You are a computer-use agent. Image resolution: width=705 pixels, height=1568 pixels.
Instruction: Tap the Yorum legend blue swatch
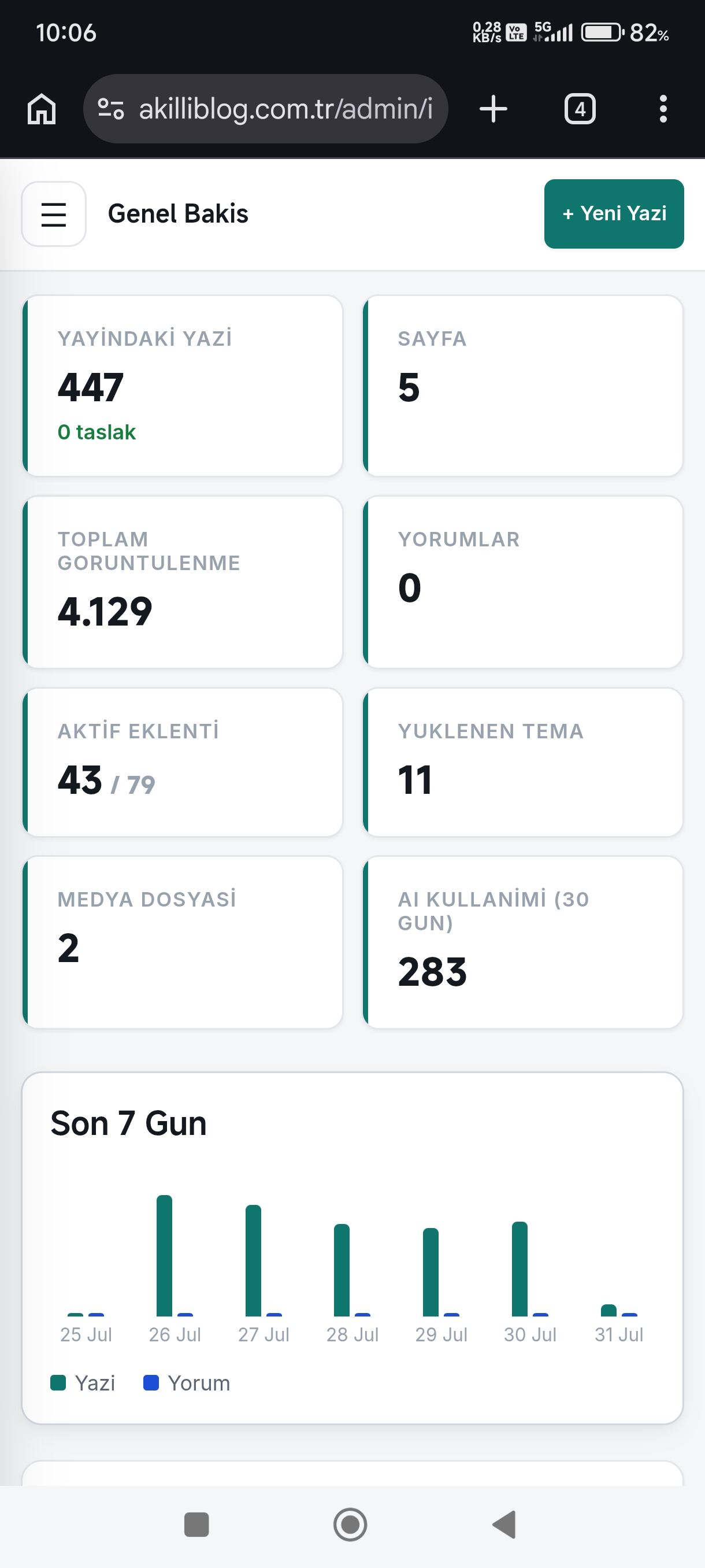click(x=151, y=1383)
